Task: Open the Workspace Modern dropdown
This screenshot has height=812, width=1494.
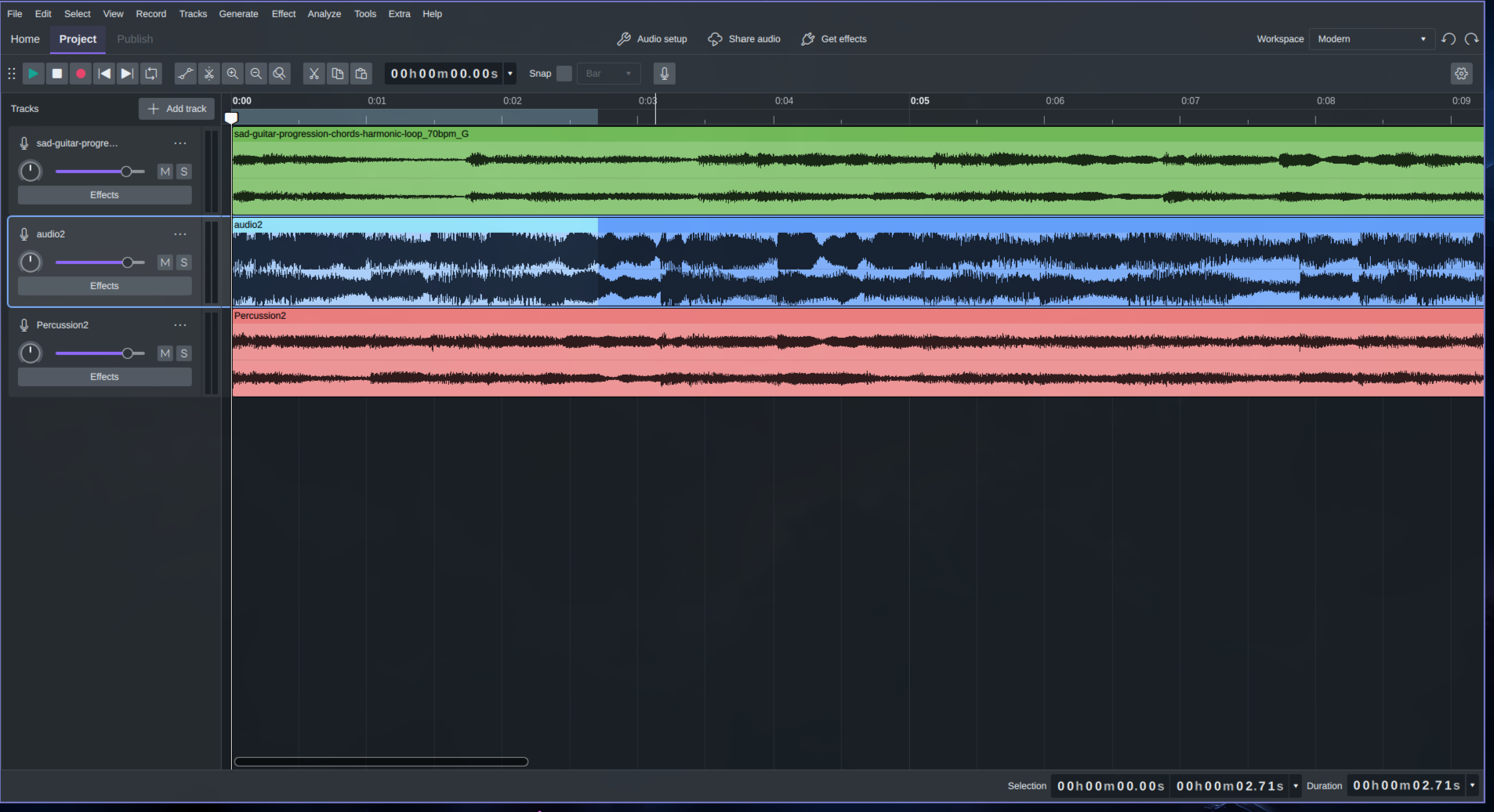Action: [x=1372, y=39]
